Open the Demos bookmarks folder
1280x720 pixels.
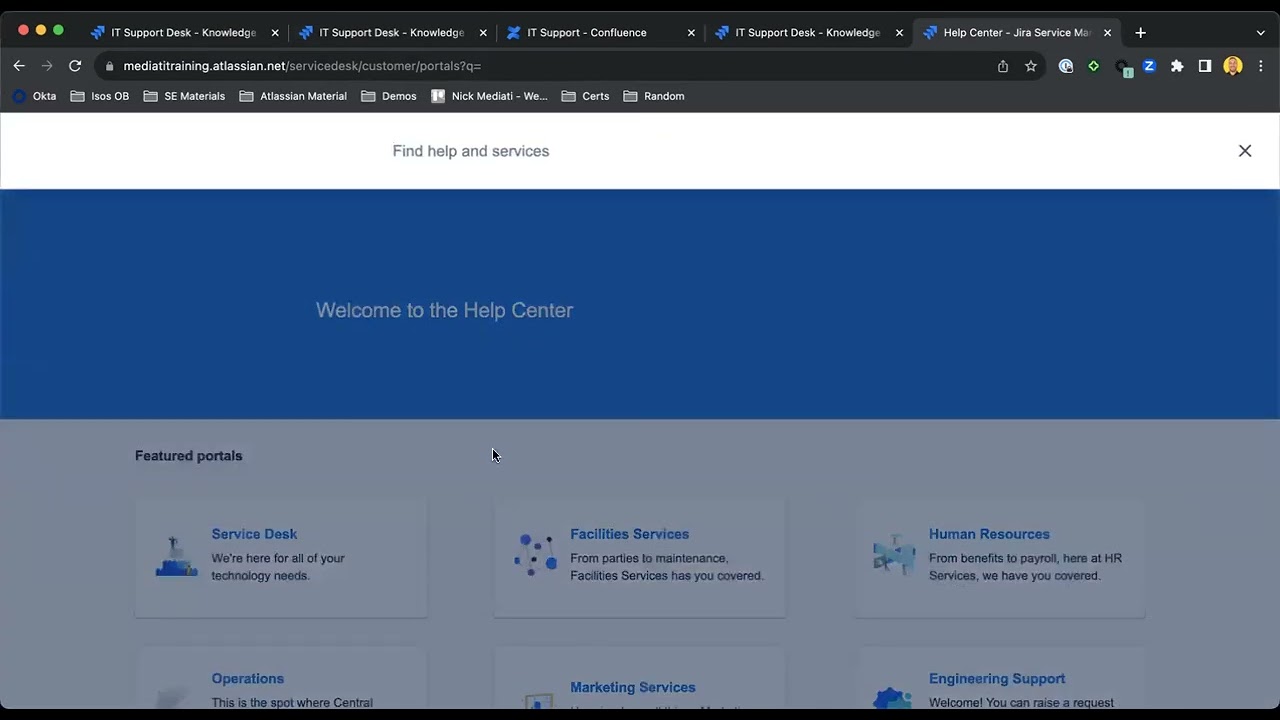[x=389, y=96]
